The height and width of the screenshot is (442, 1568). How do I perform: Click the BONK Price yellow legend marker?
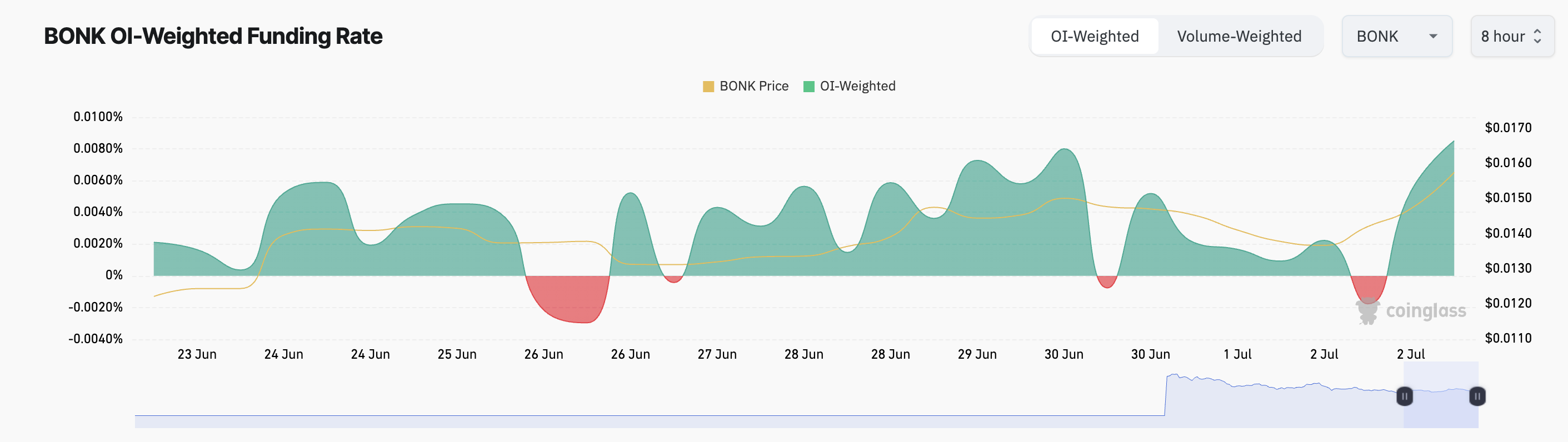tap(708, 86)
